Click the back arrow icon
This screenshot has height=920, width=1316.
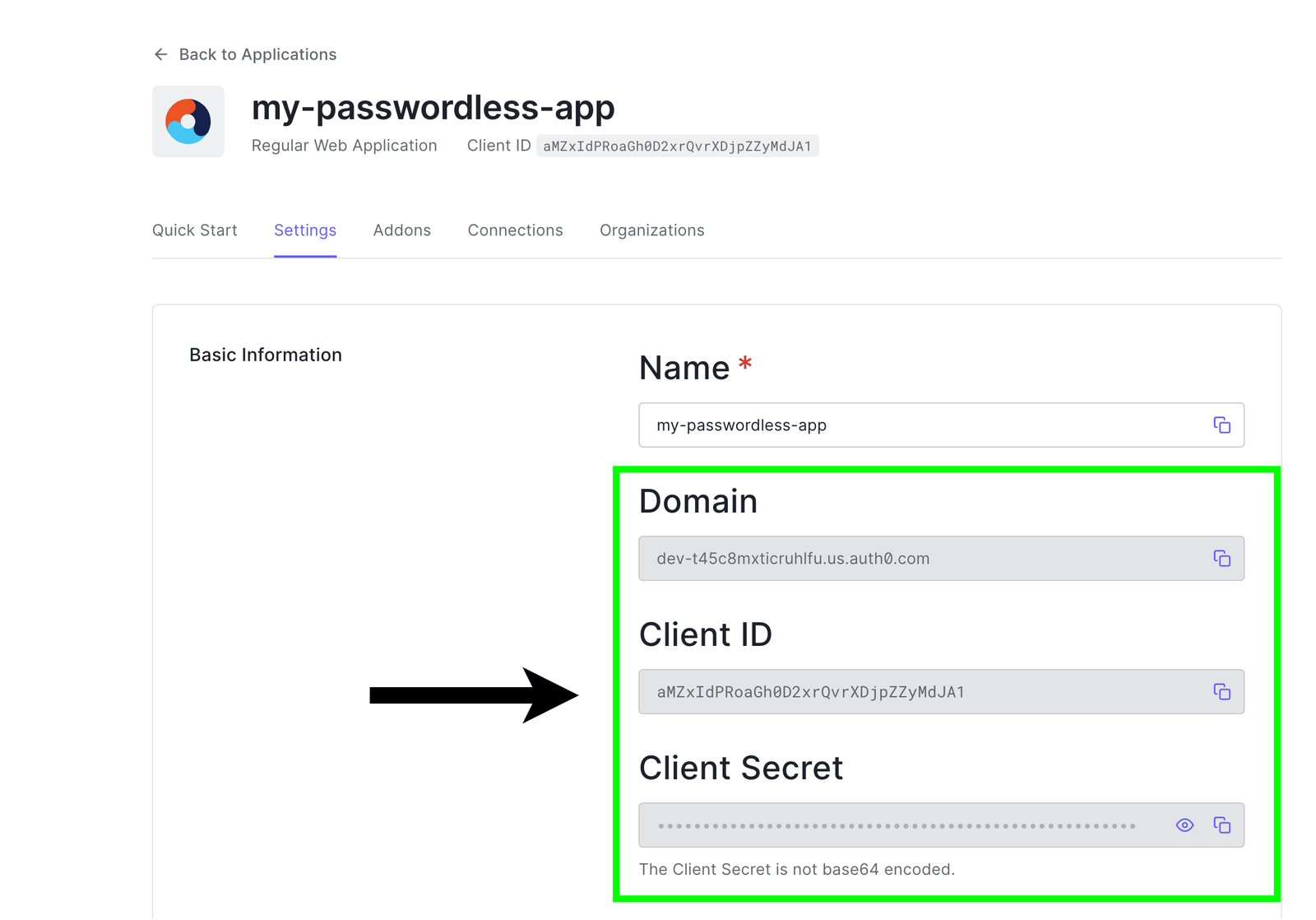[161, 54]
